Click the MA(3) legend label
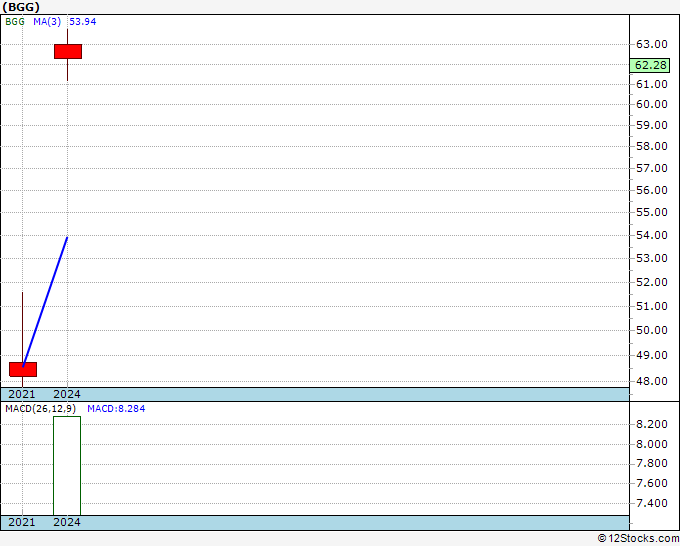 47,22
